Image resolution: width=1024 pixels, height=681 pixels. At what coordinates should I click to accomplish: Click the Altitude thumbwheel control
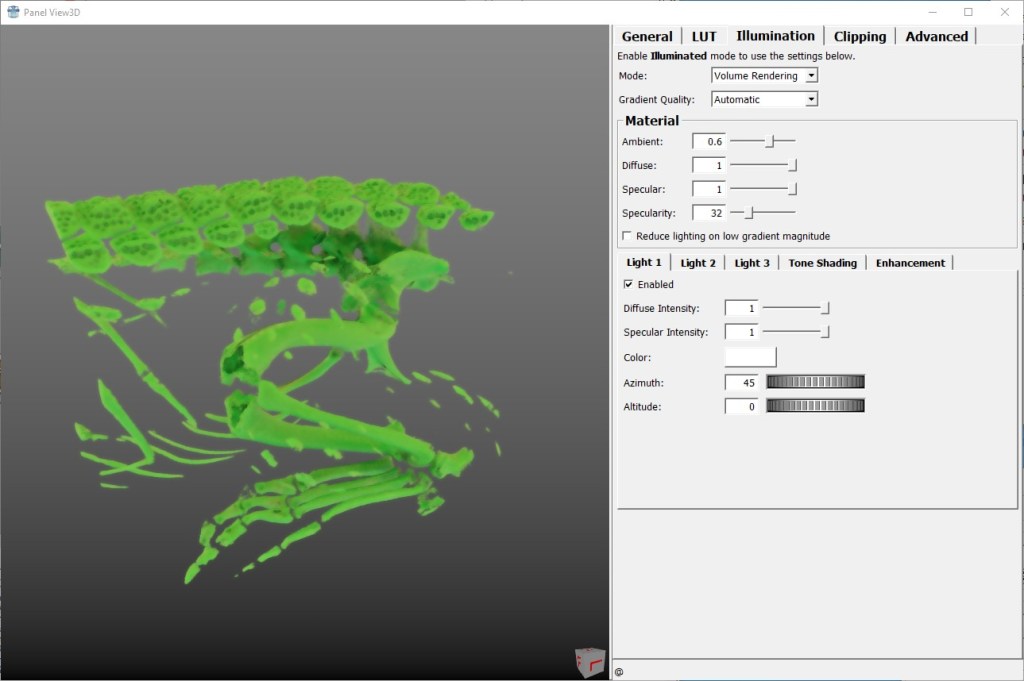[816, 405]
